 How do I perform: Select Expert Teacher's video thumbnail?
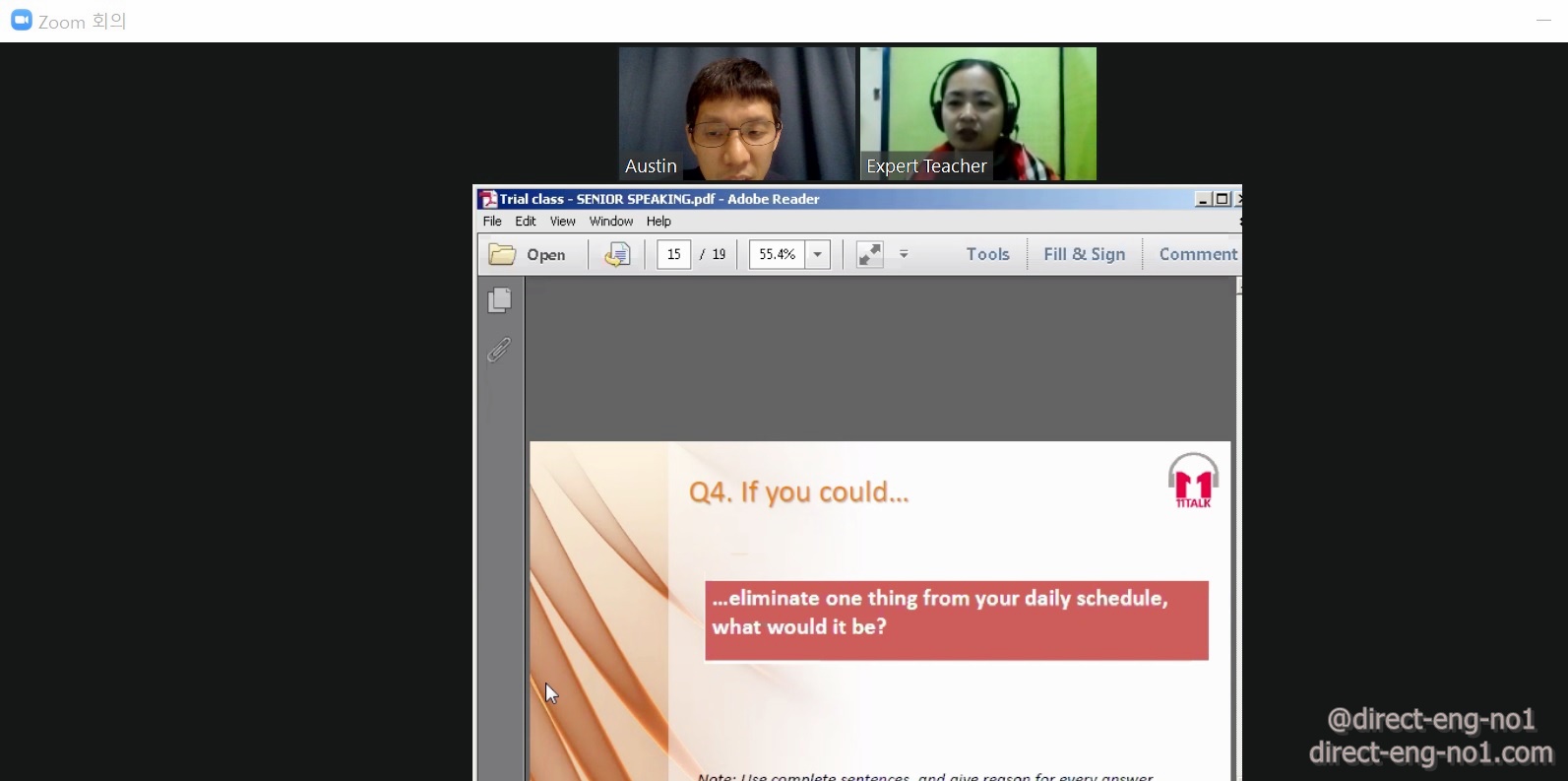pos(978,113)
